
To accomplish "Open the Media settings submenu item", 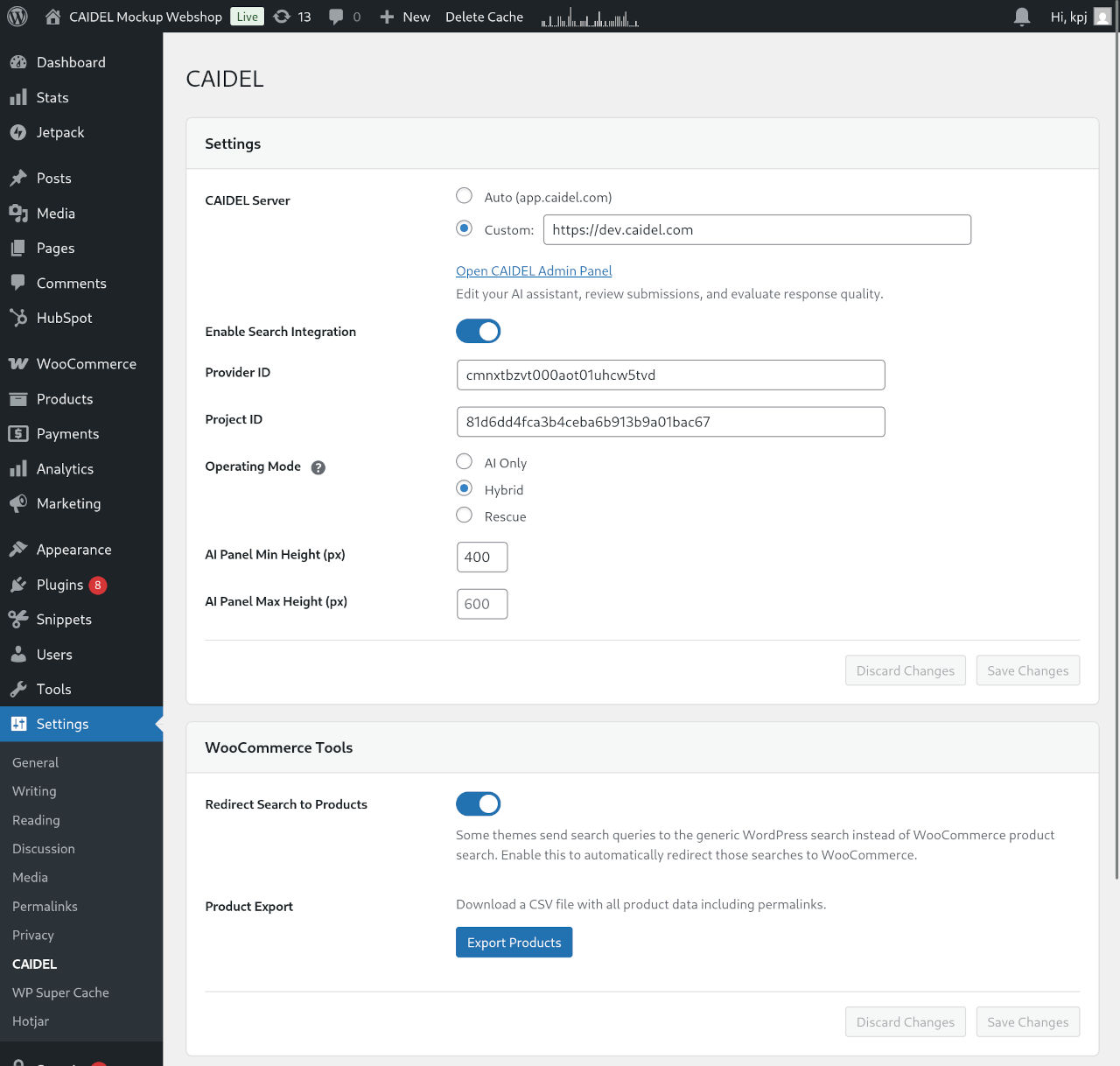I will (30, 877).
